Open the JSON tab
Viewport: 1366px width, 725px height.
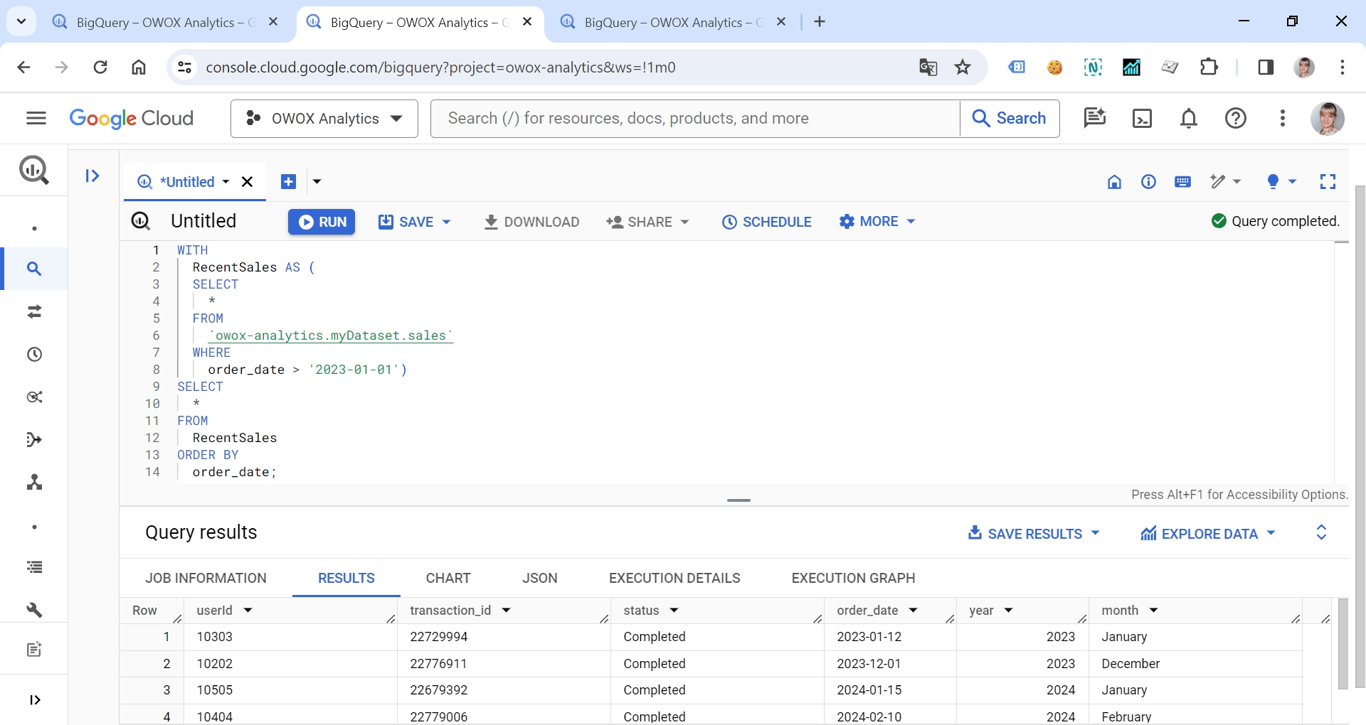click(x=540, y=578)
